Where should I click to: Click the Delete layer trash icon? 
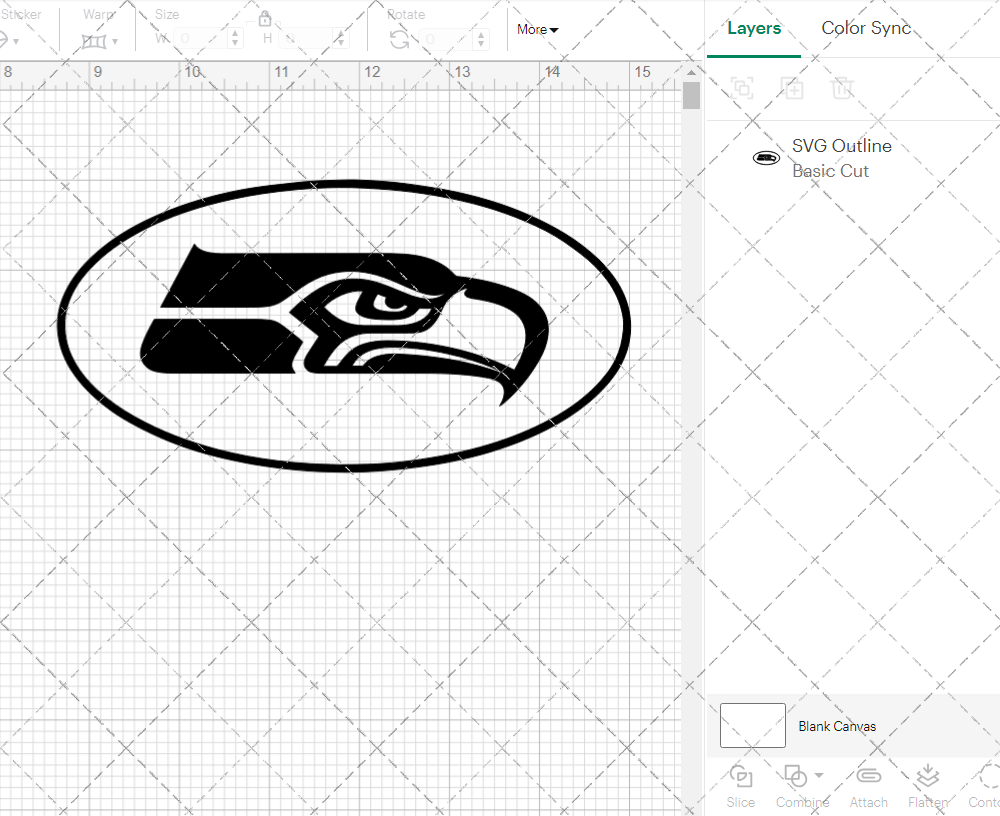pos(842,88)
